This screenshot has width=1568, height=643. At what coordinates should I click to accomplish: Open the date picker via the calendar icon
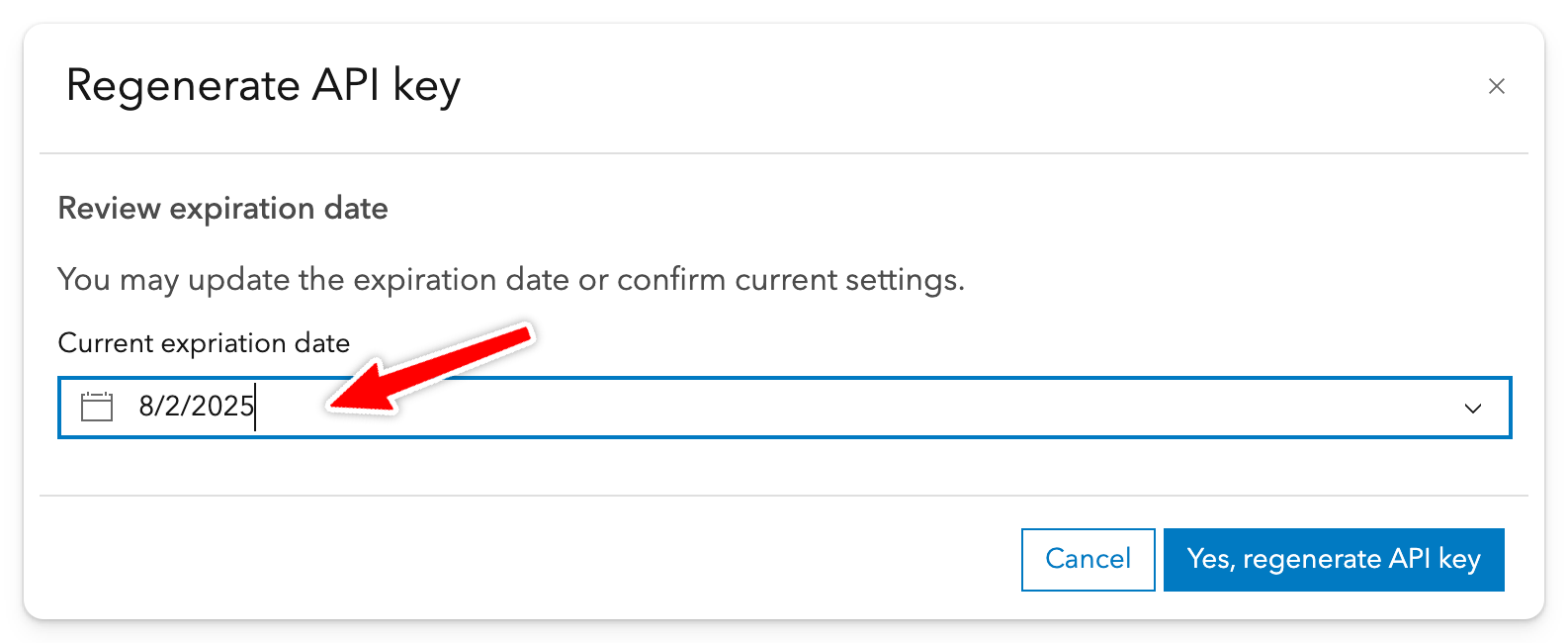pyautogui.click(x=97, y=407)
